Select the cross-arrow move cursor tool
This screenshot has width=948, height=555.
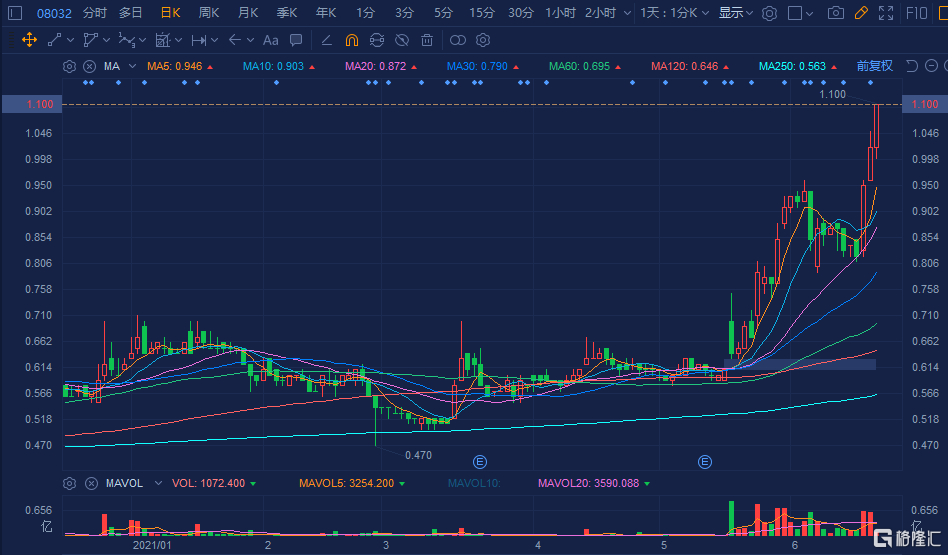pos(28,40)
